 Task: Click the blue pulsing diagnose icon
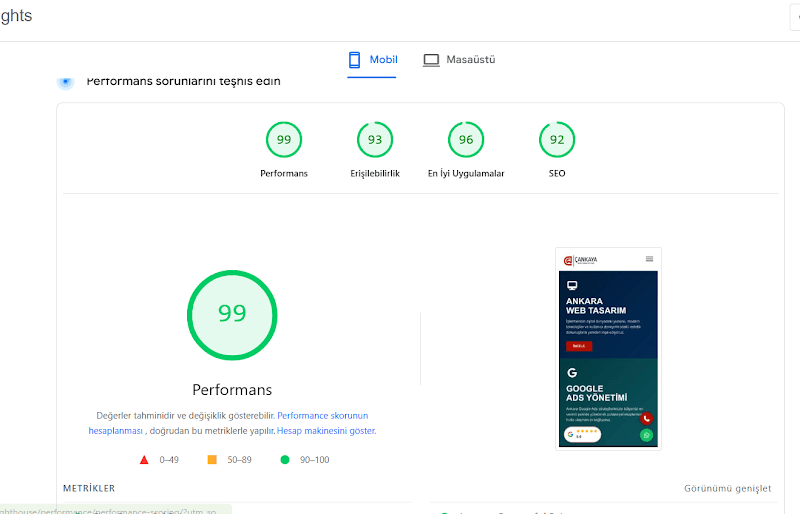[65, 82]
